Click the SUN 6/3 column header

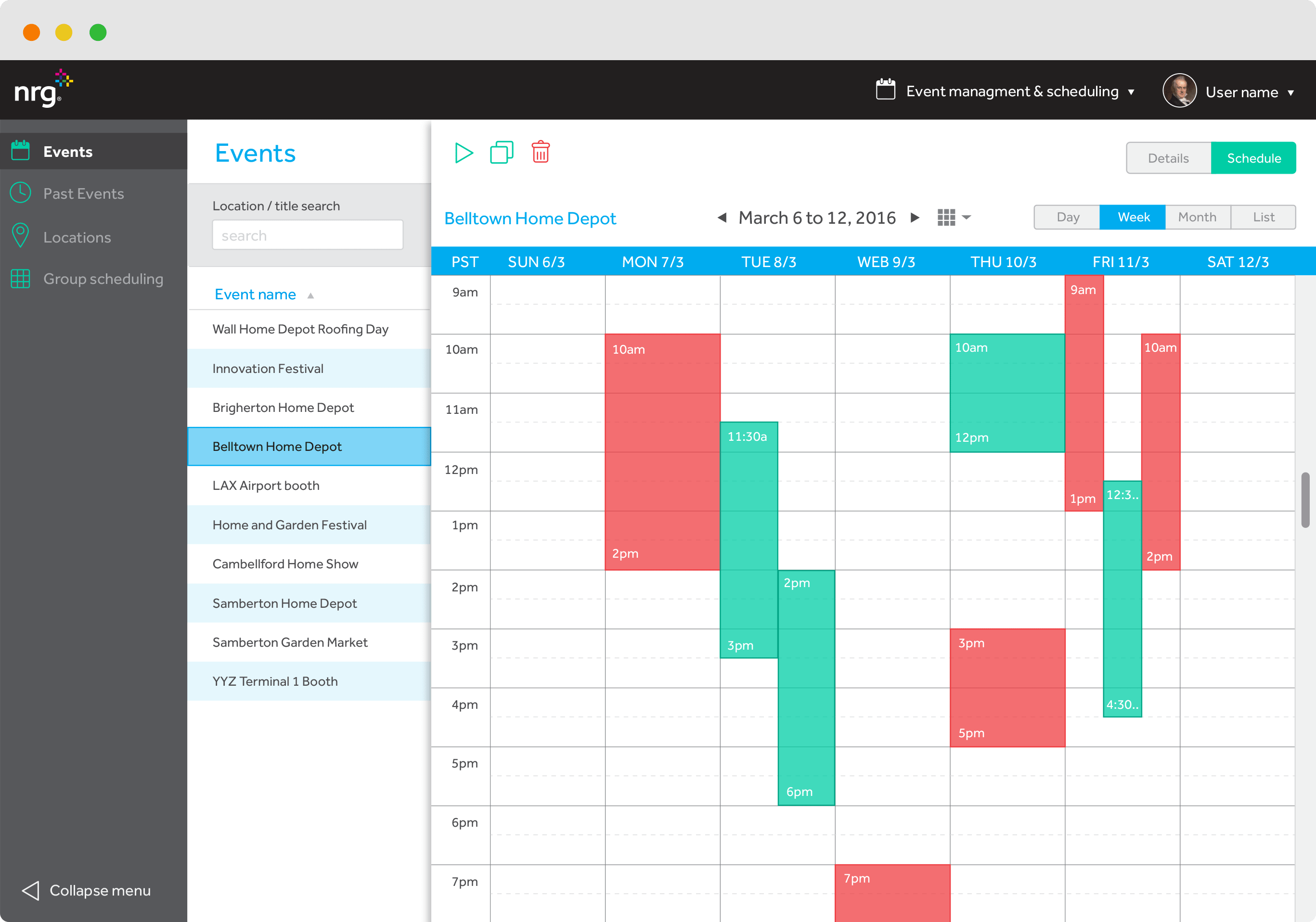536,262
